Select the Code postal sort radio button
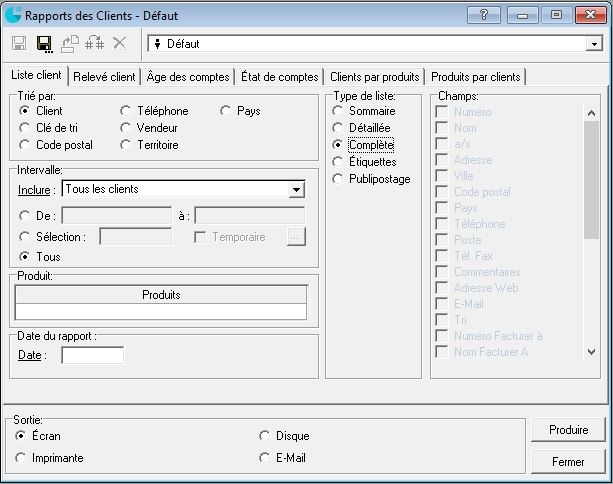This screenshot has width=613, height=484. [25, 145]
